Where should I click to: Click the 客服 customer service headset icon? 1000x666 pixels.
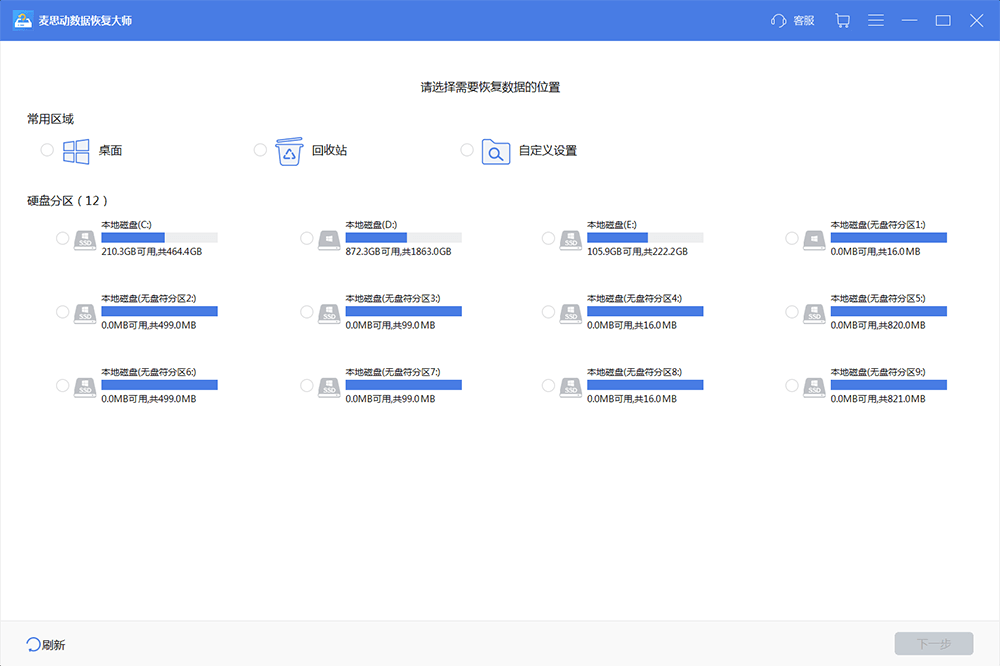779,20
